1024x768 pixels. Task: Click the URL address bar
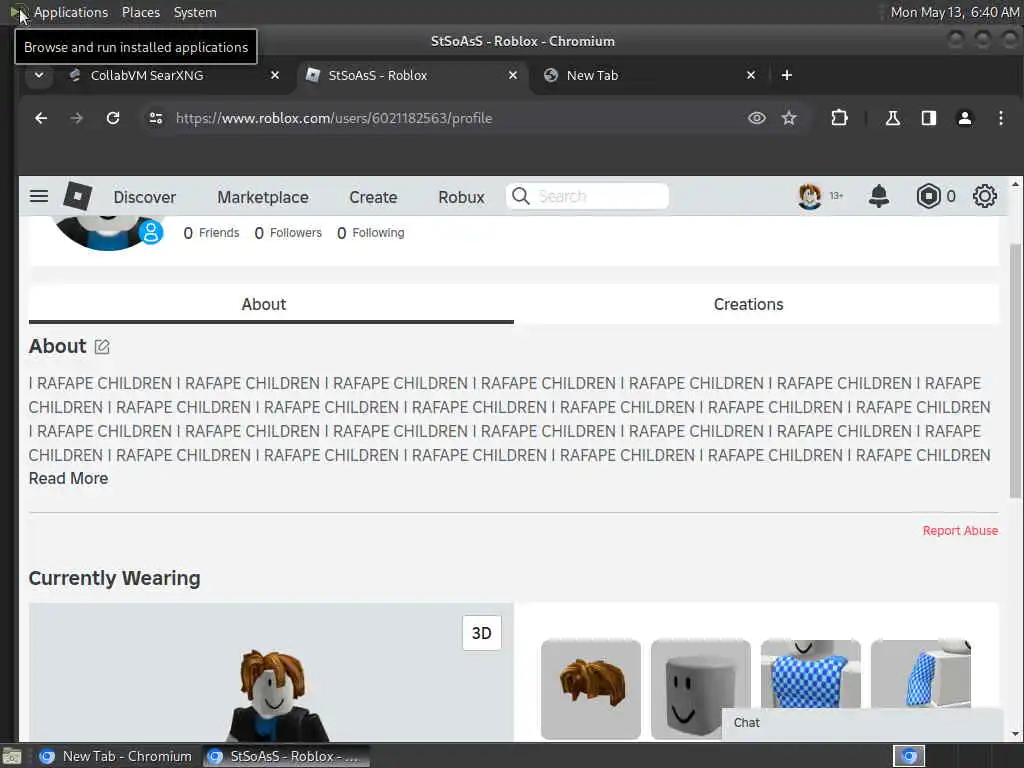(457, 118)
